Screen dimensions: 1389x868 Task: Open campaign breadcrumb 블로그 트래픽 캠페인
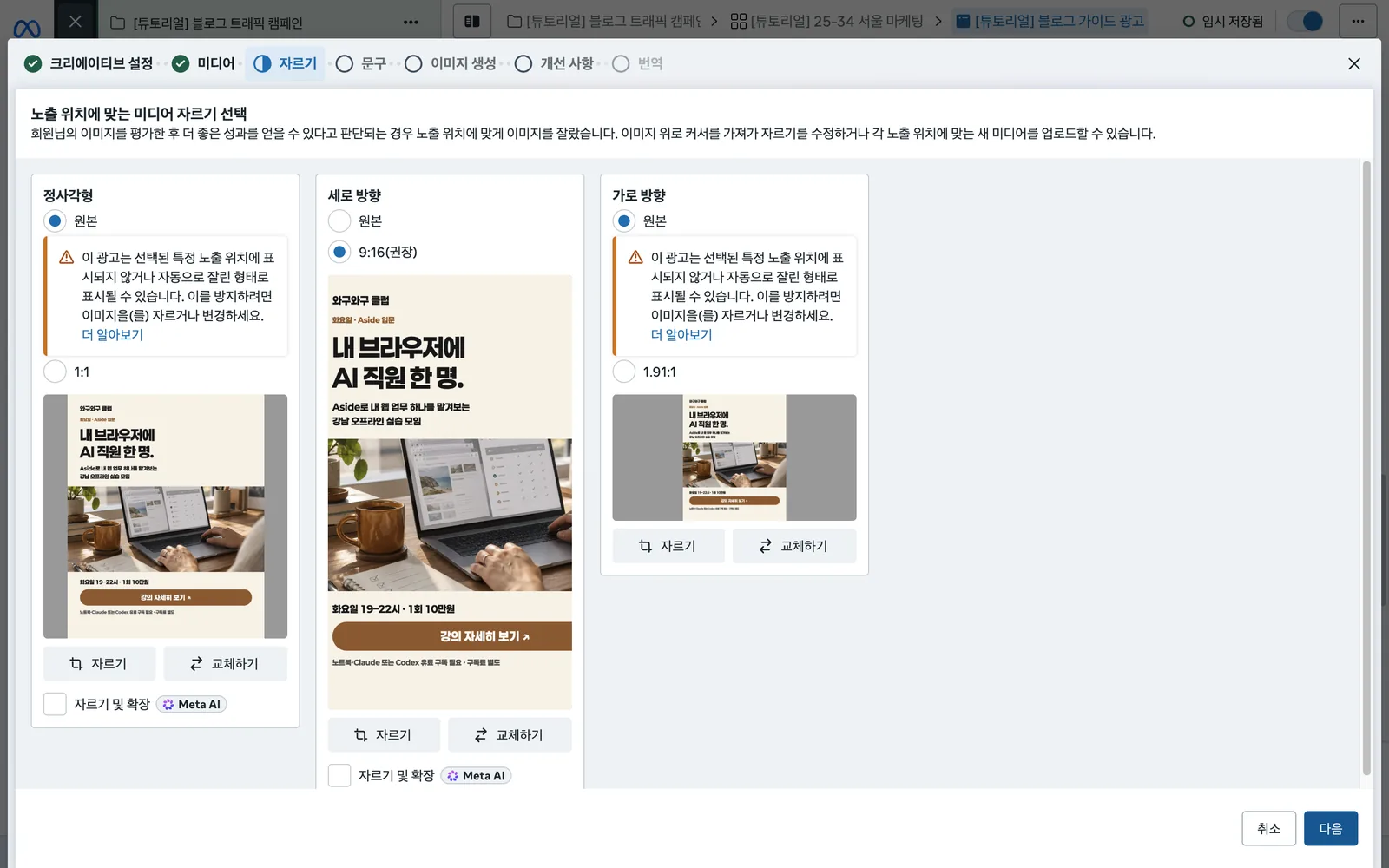pos(603,21)
